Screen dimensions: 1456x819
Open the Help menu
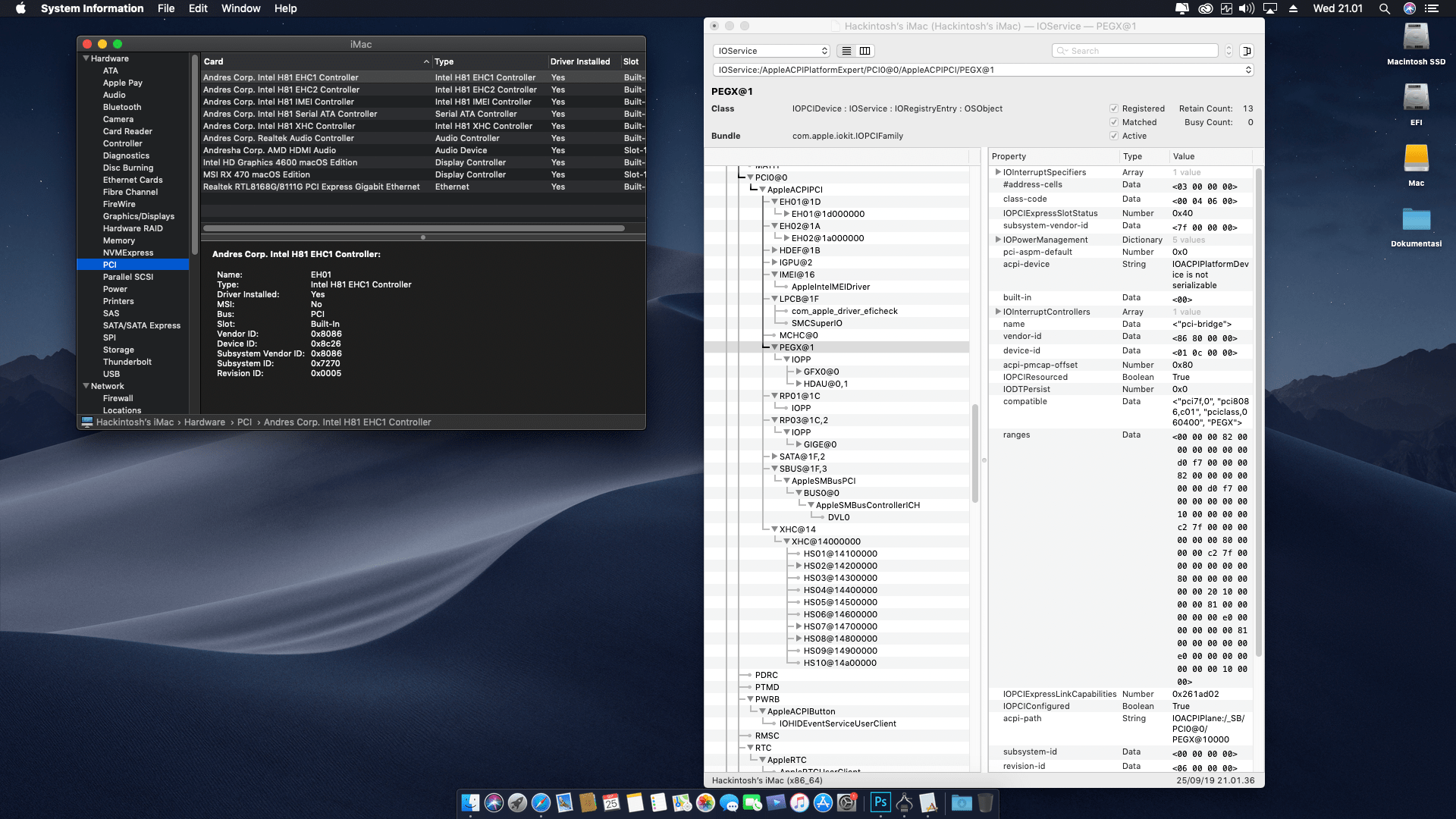(x=286, y=8)
